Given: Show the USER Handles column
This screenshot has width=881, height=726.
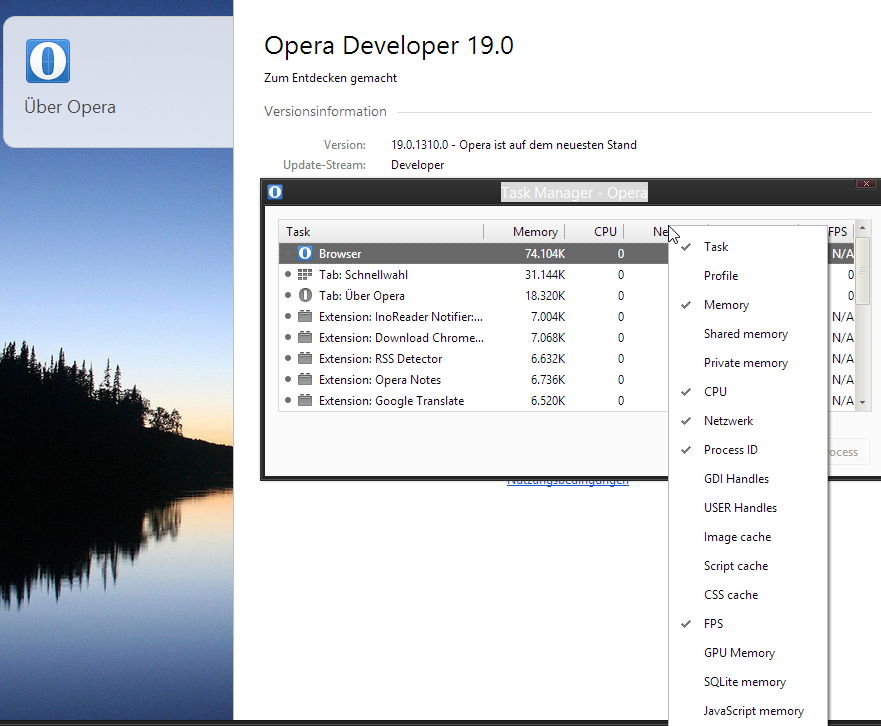Looking at the screenshot, I should click(748, 508).
